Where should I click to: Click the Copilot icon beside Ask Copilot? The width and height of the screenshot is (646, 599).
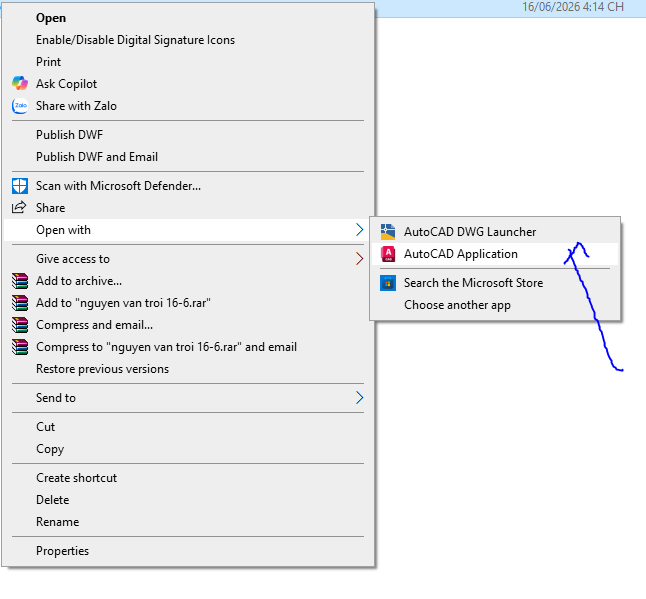pyautogui.click(x=20, y=83)
